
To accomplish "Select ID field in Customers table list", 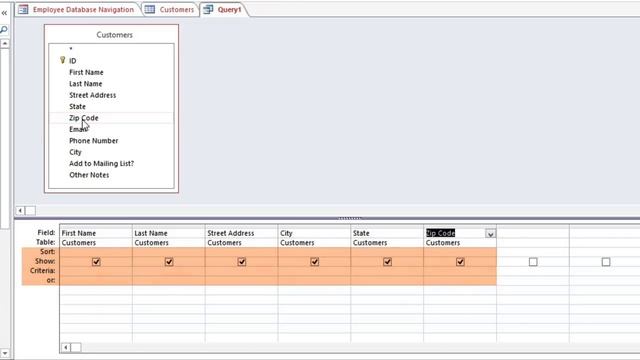I will tap(73, 61).
